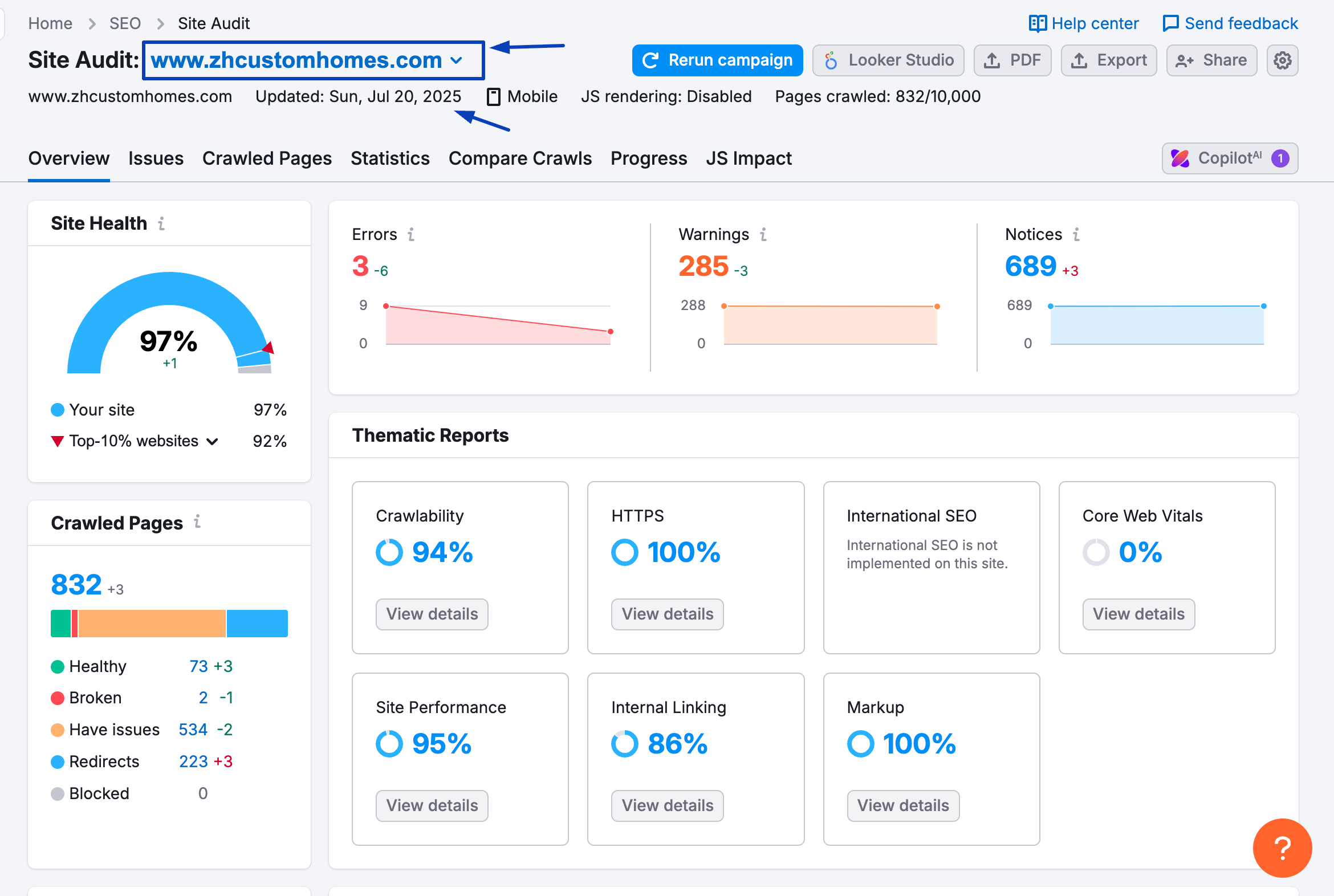Viewport: 1334px width, 896px height.
Task: Click the Rerun campaign button
Action: coord(717,60)
